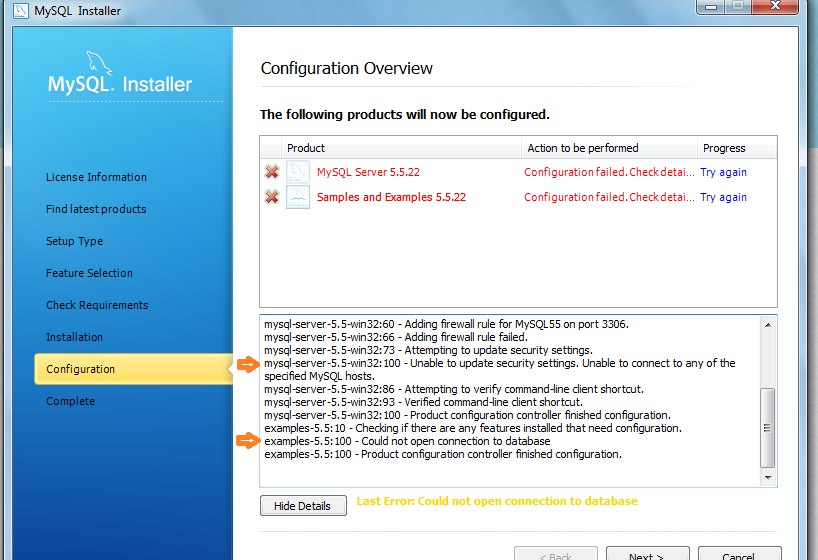Click the red X failure icon for Samples and Examples
818x560 pixels.
(x=272, y=197)
